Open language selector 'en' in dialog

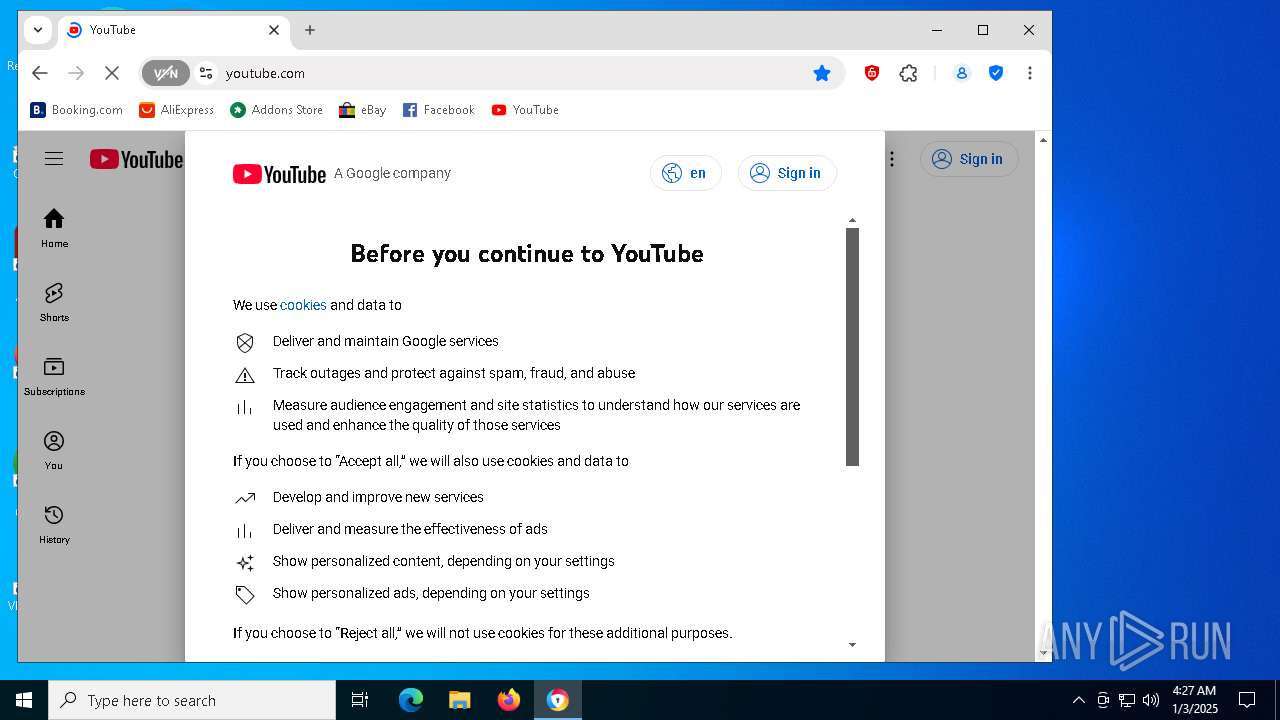coord(686,173)
